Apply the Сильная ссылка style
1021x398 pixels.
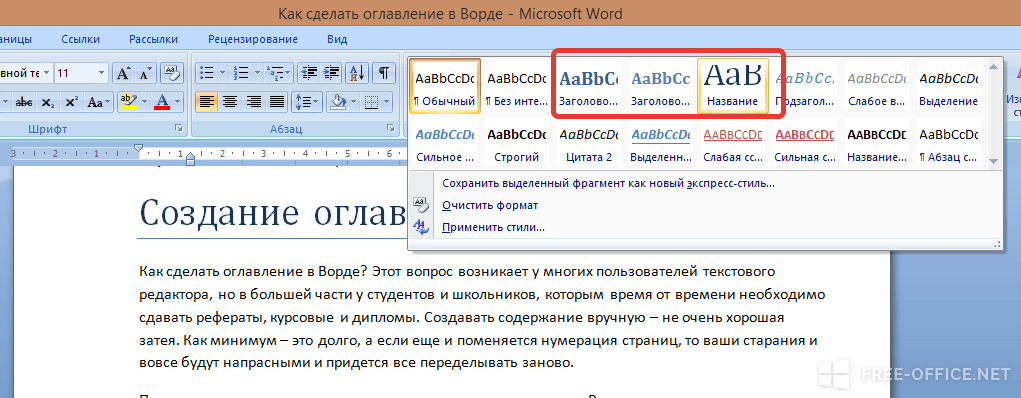click(805, 142)
